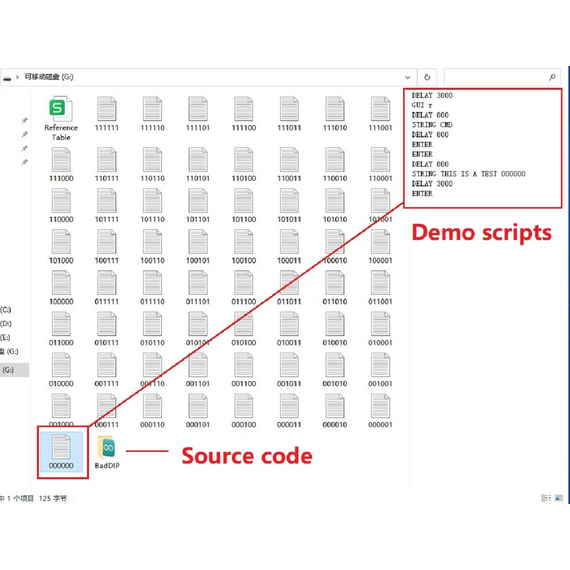This screenshot has width=570, height=570.
Task: Expand the breadcrumb chevron before G: path
Action: click(x=17, y=77)
